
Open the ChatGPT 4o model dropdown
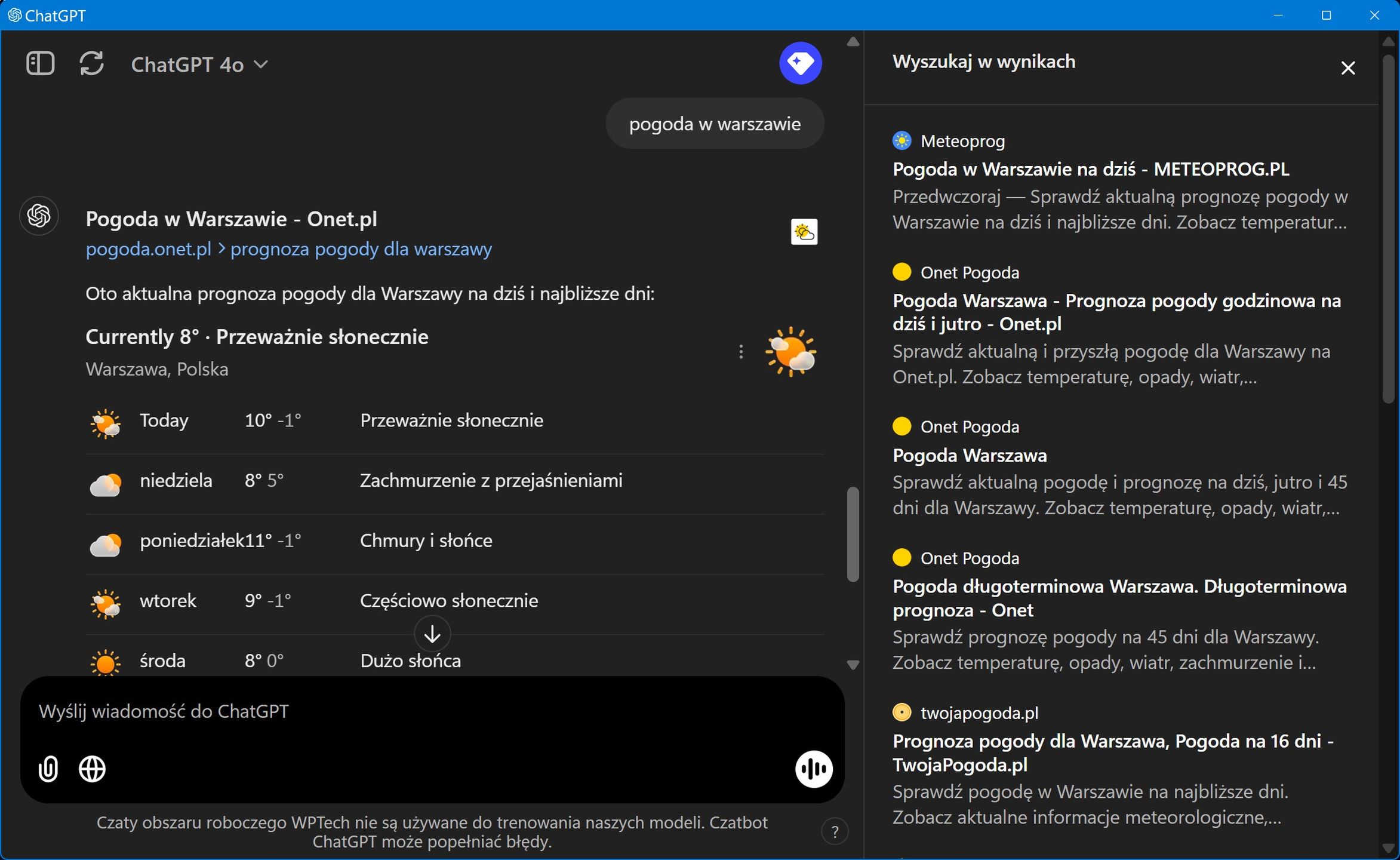(199, 64)
